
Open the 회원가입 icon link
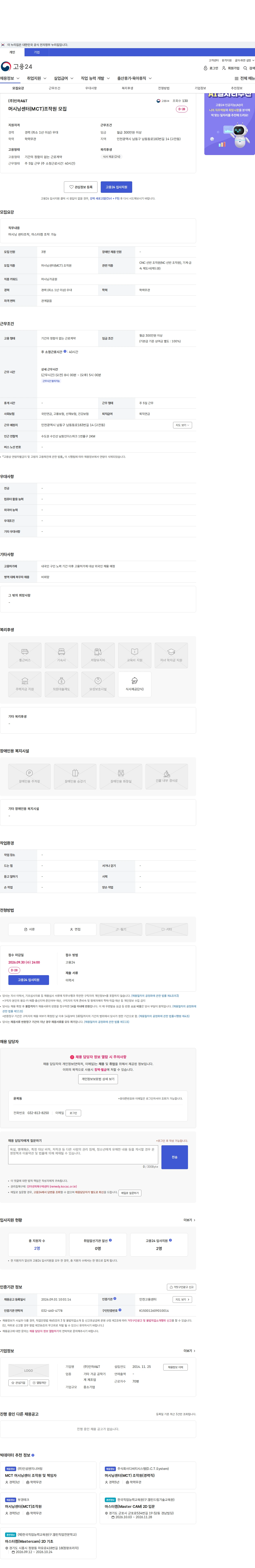click(231, 68)
